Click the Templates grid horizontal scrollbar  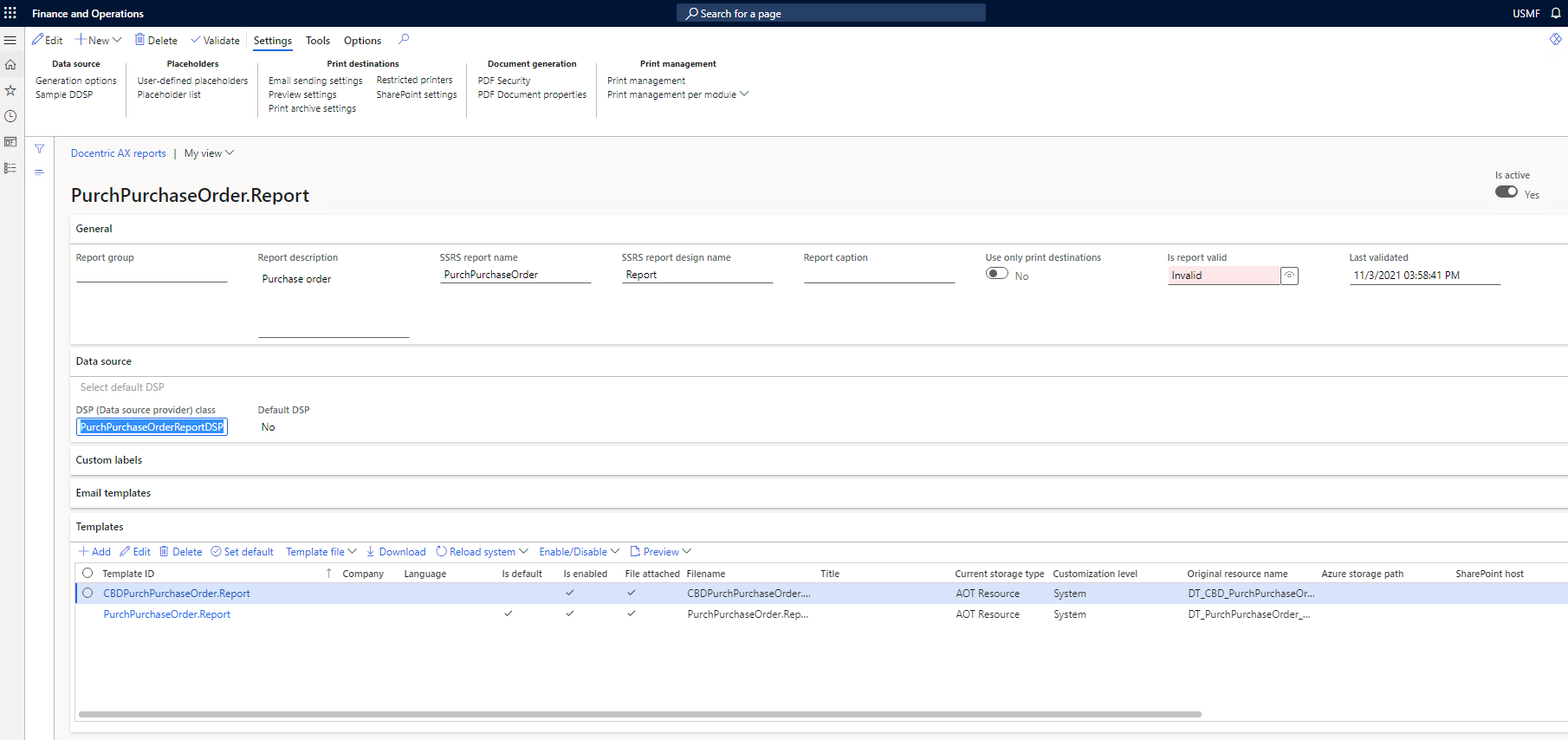tap(640, 714)
